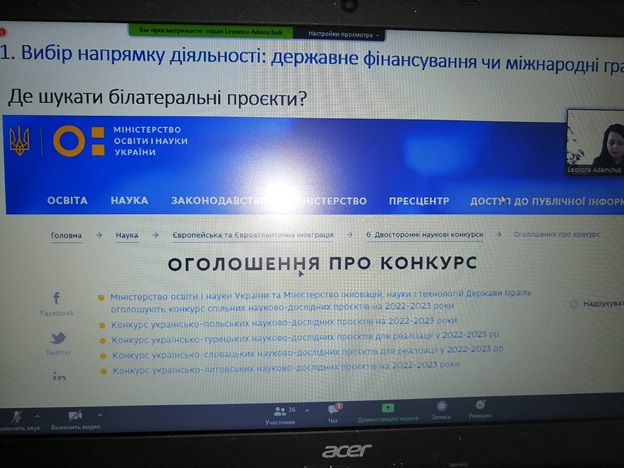
Task: Expand video options arrow beside camera
Action: (x=100, y=415)
